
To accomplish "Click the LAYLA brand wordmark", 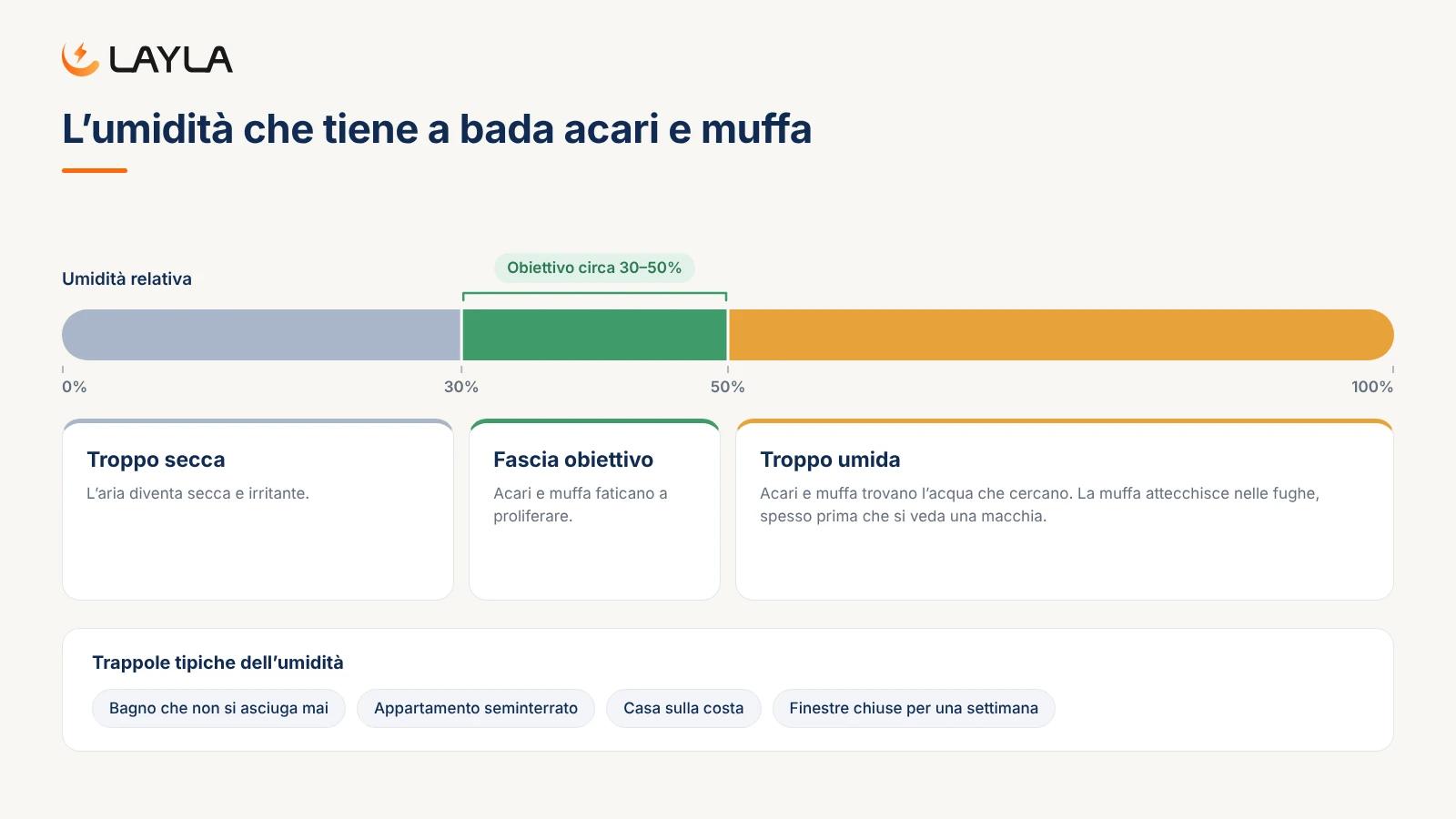I will tap(171, 60).
